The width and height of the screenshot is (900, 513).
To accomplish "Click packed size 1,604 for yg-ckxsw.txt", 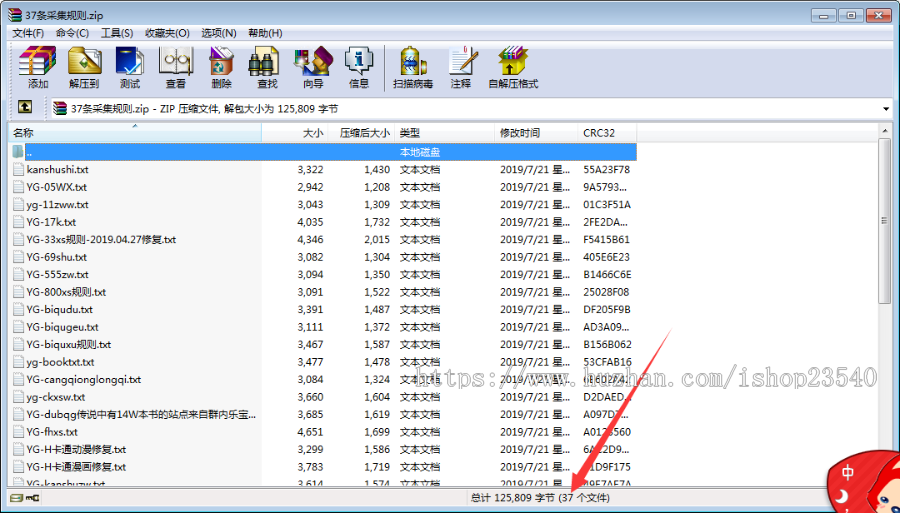I will point(377,397).
